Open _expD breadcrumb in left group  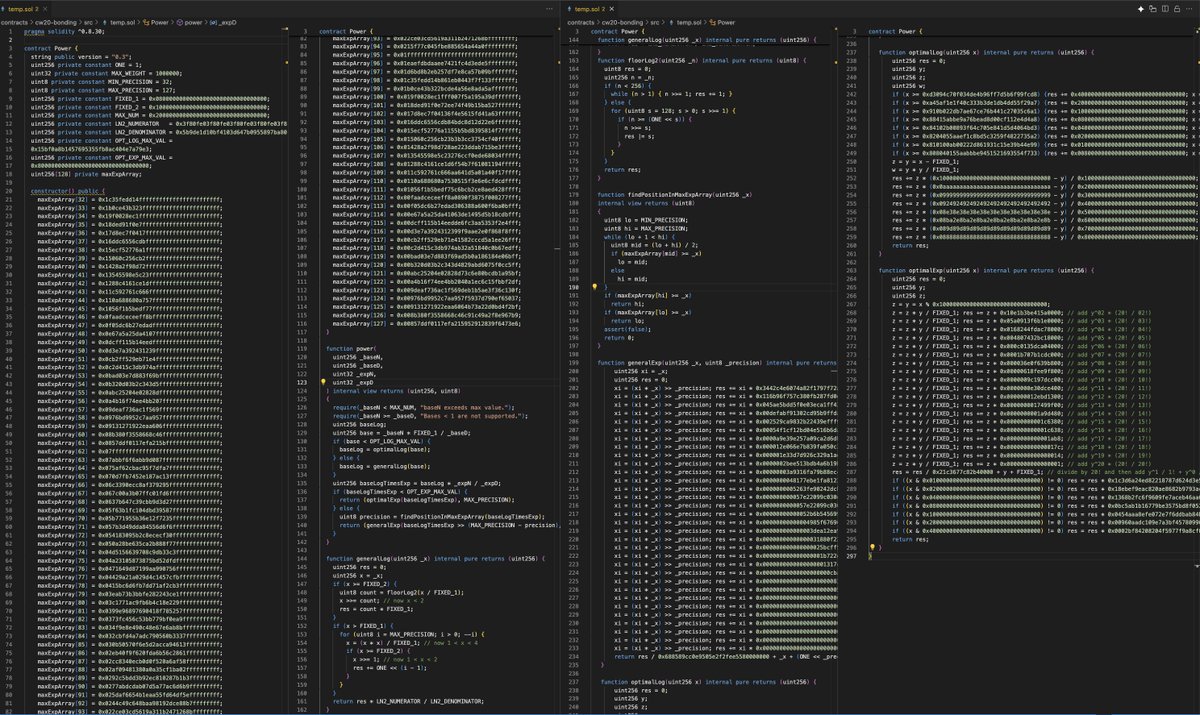(x=223, y=20)
